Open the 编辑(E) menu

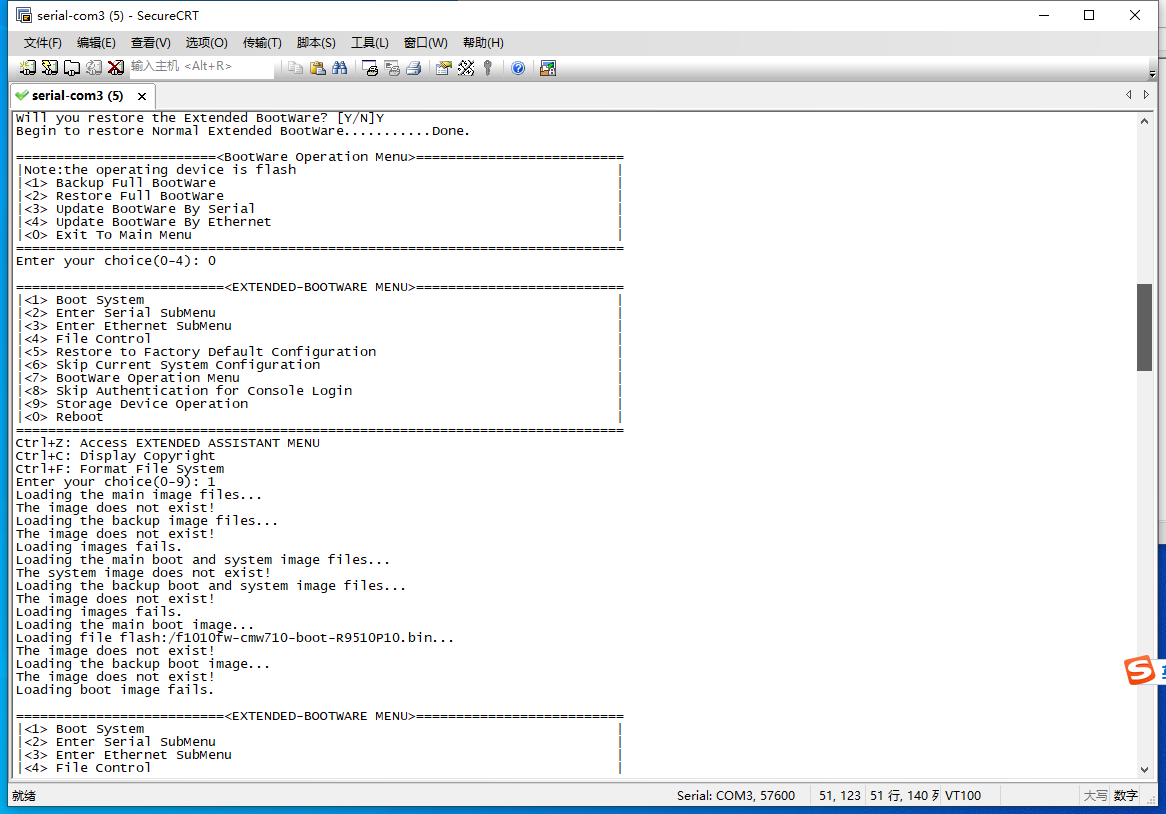[96, 43]
